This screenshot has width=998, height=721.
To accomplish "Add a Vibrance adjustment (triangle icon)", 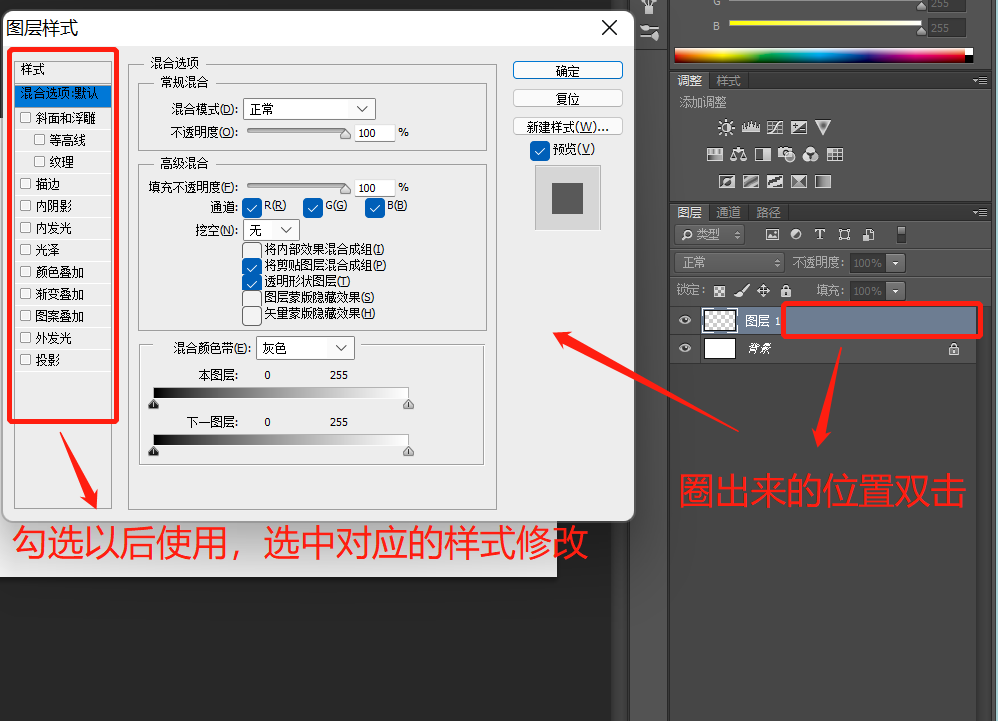I will coord(823,127).
